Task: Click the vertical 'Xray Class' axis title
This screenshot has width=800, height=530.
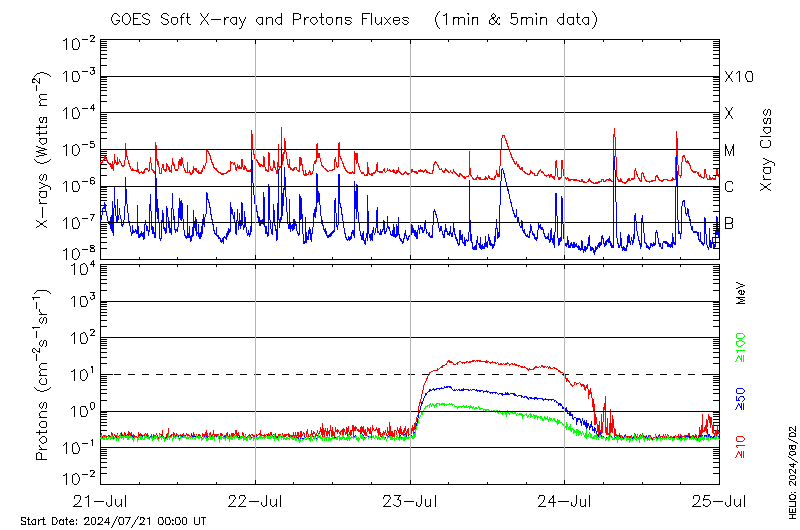Action: click(767, 150)
